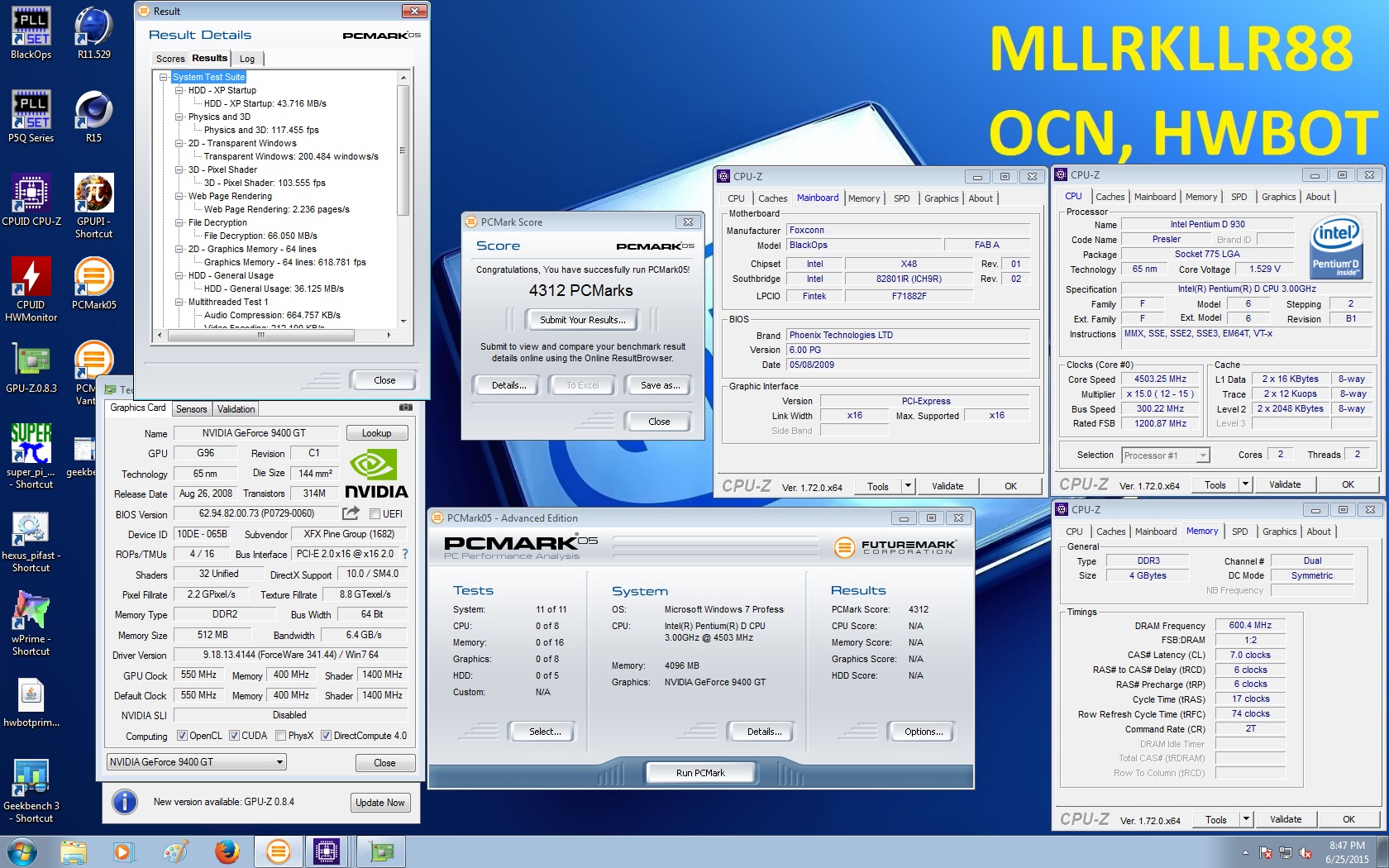Click Details... in the PCMark Score dialog
1389x868 pixels.
pos(508,385)
